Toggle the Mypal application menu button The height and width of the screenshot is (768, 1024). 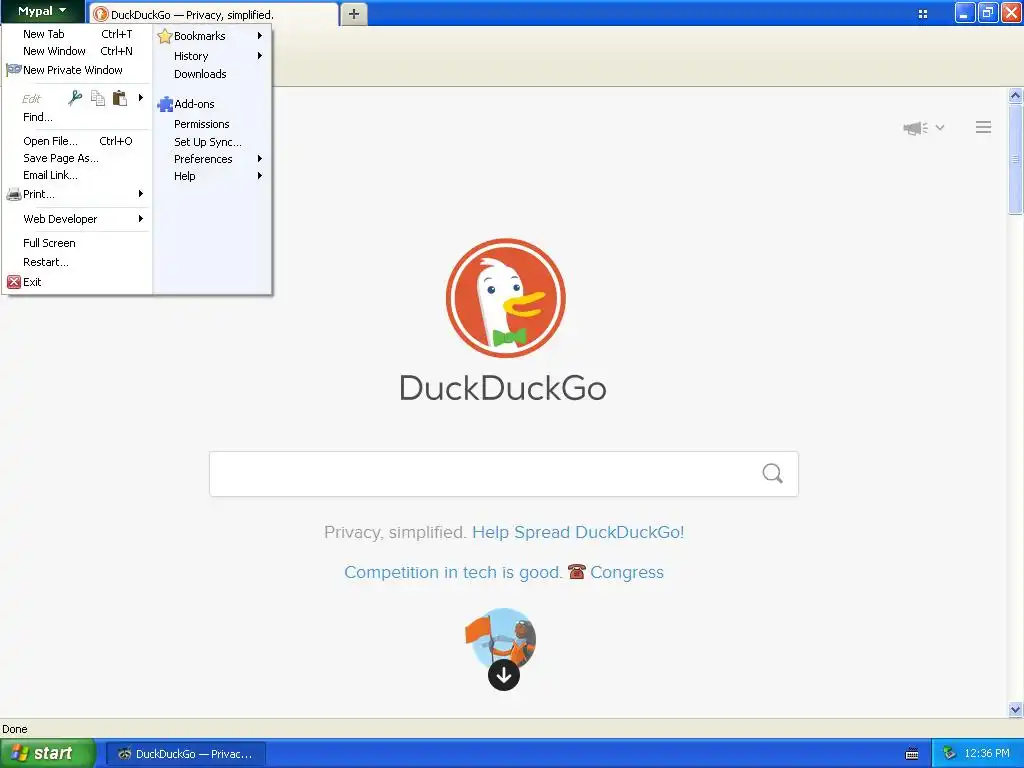click(42, 11)
